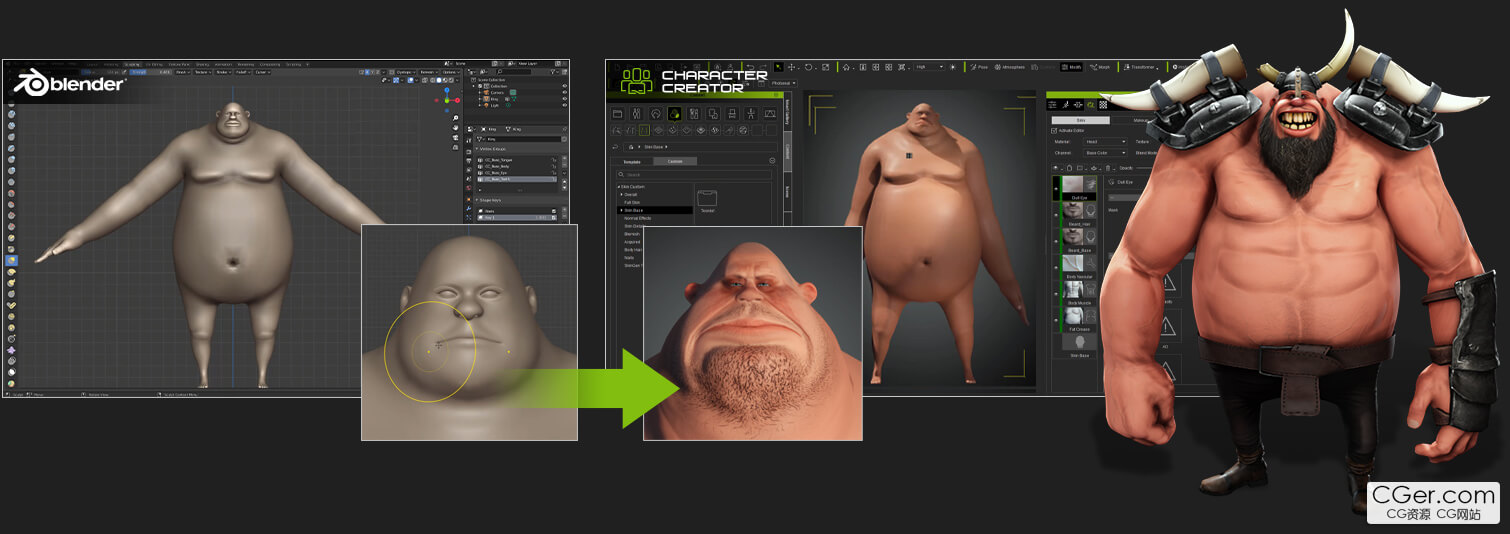
Task: Click the Move tool in Character Creator toolbar
Action: coord(792,67)
